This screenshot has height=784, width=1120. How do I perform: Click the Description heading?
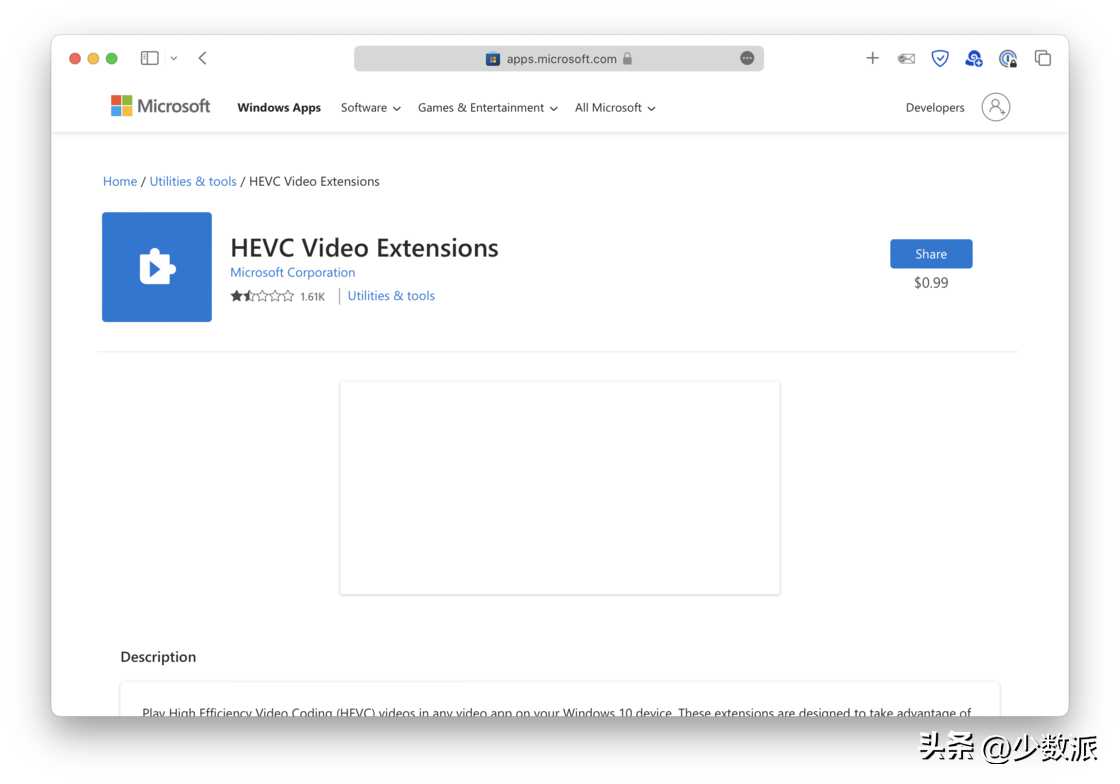pos(158,657)
